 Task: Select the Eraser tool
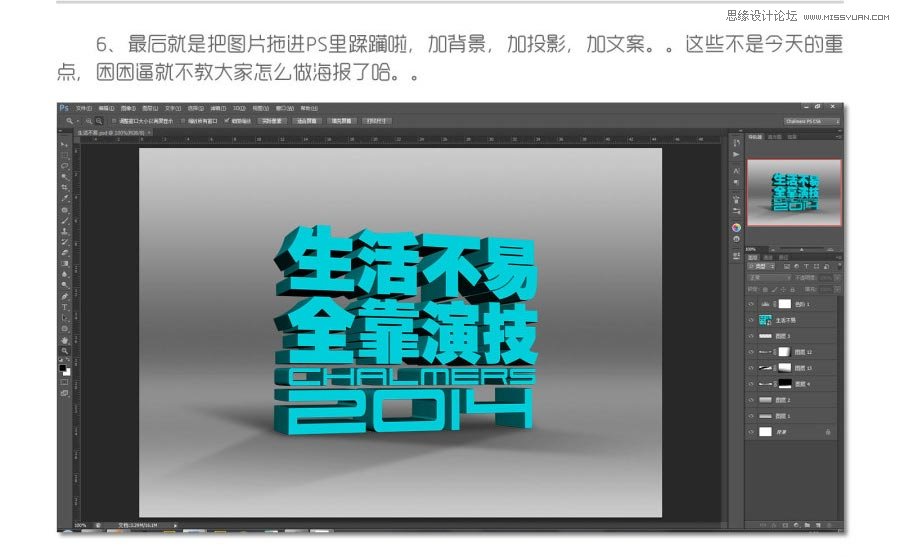65,252
